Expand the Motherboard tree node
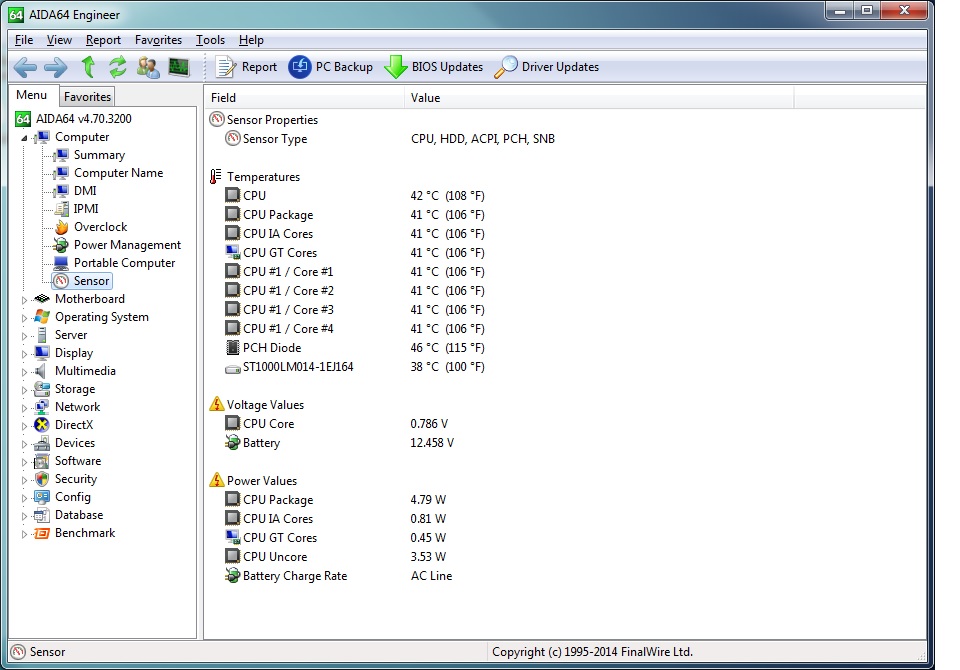 (x=25, y=299)
